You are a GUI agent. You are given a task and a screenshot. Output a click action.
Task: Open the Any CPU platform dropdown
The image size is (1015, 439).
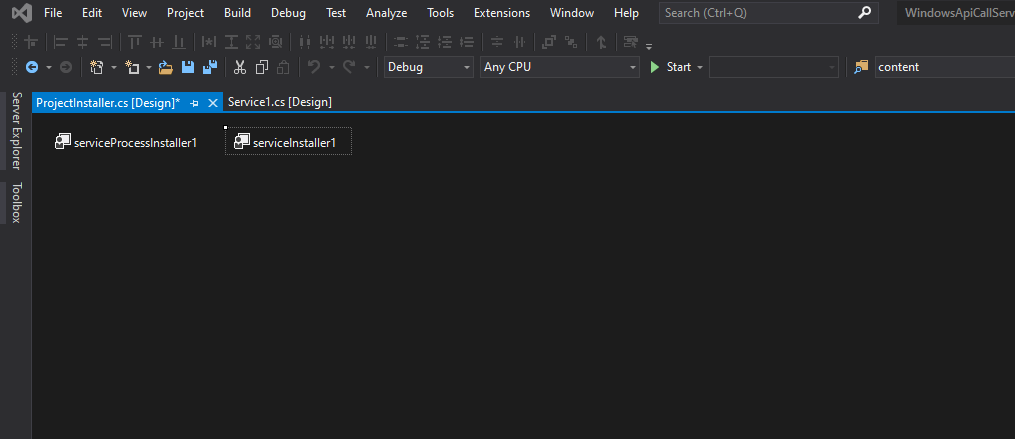pos(559,67)
